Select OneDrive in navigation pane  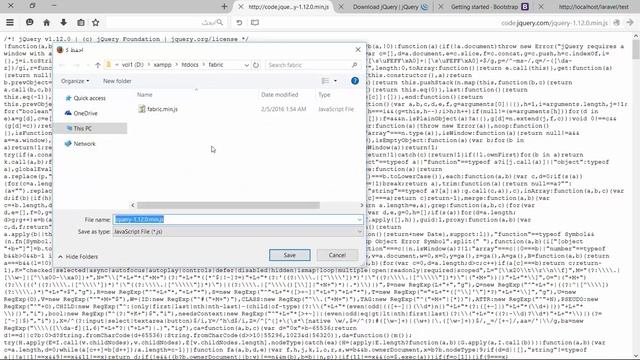click(x=85, y=113)
